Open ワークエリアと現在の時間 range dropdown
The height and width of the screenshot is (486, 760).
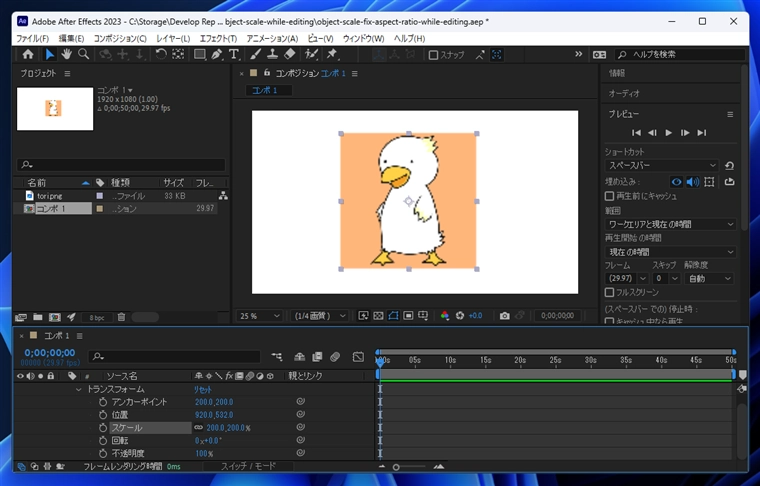coord(670,224)
